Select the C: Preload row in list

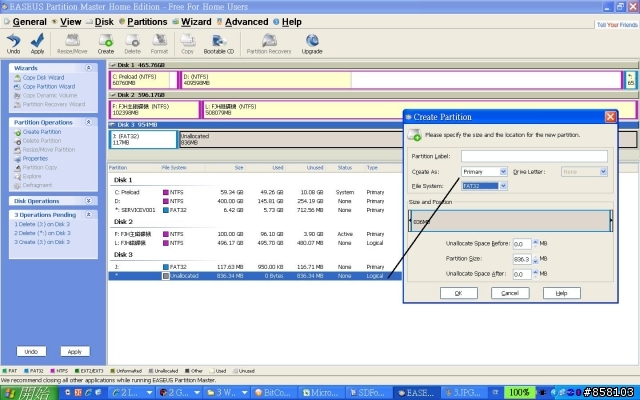tap(254, 192)
